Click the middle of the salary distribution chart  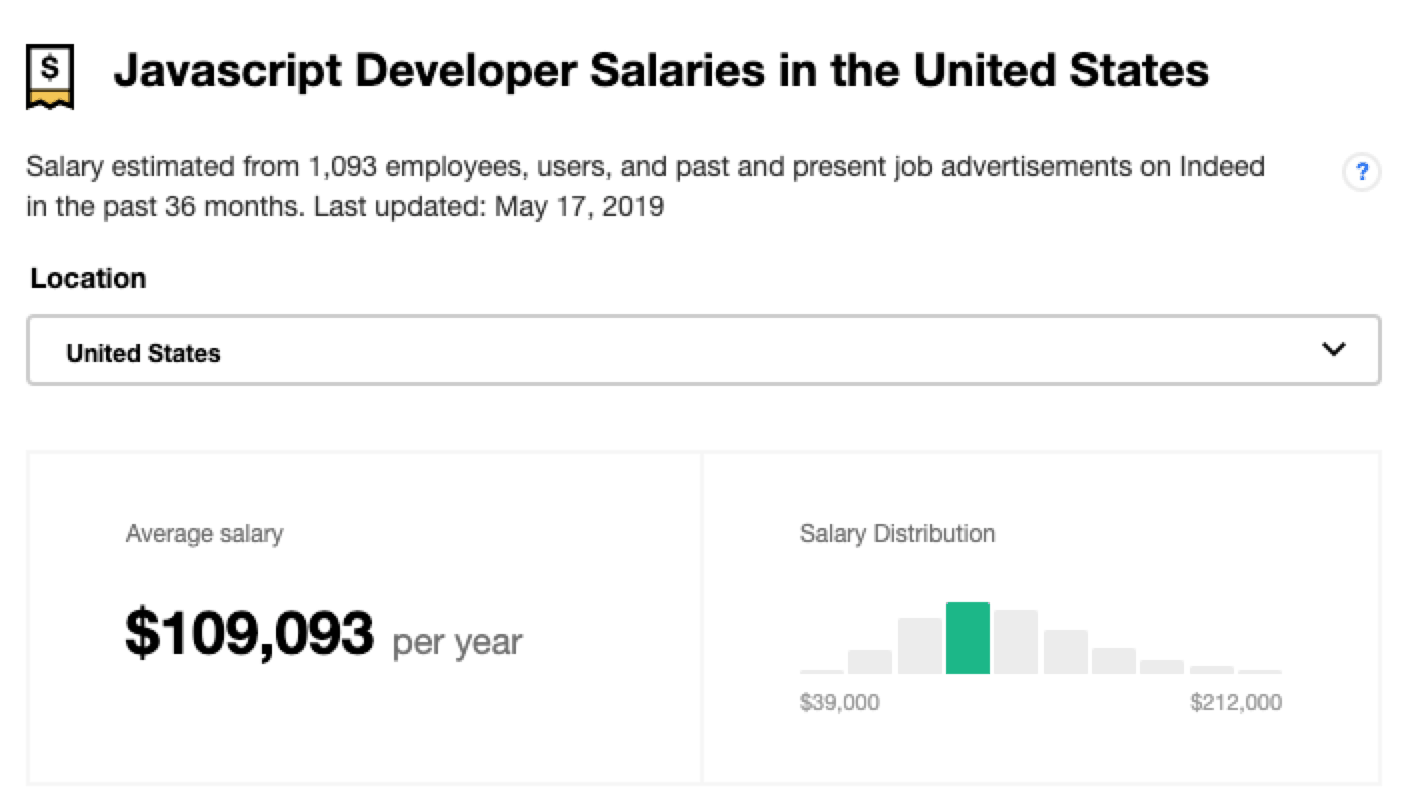(x=1040, y=640)
